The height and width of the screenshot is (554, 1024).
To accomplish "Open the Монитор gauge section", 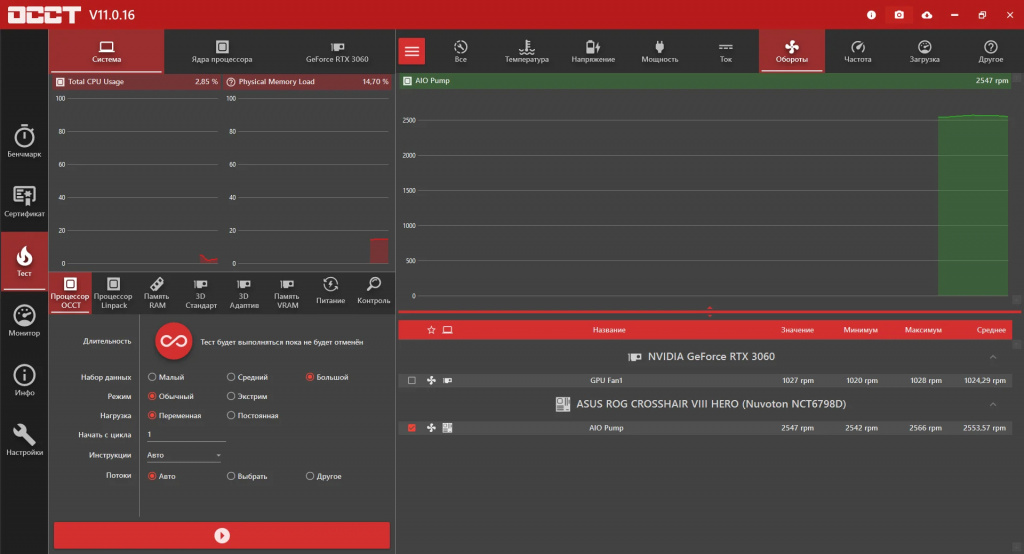I will coord(24,321).
